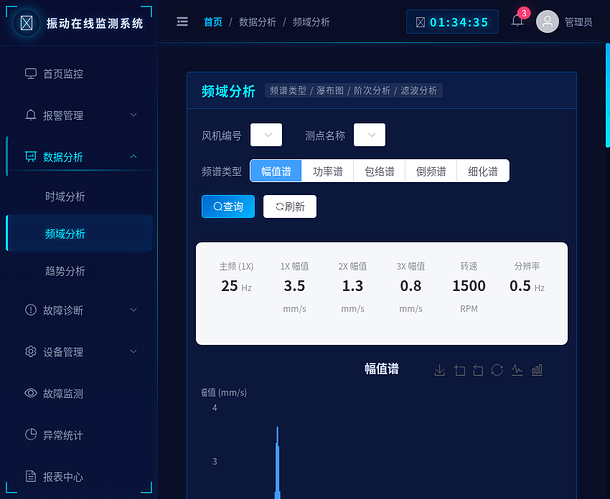Collapse the 数据分析 menu chevron
The height and width of the screenshot is (499, 610).
[x=133, y=157]
